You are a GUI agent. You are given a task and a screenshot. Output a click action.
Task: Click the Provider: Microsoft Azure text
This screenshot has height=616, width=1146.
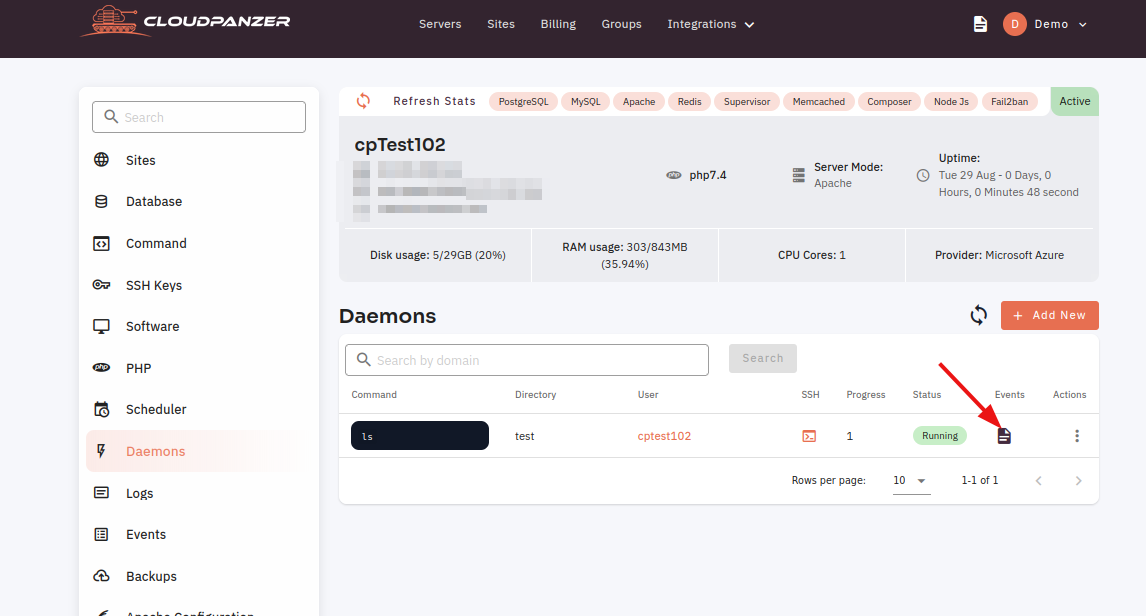point(999,255)
